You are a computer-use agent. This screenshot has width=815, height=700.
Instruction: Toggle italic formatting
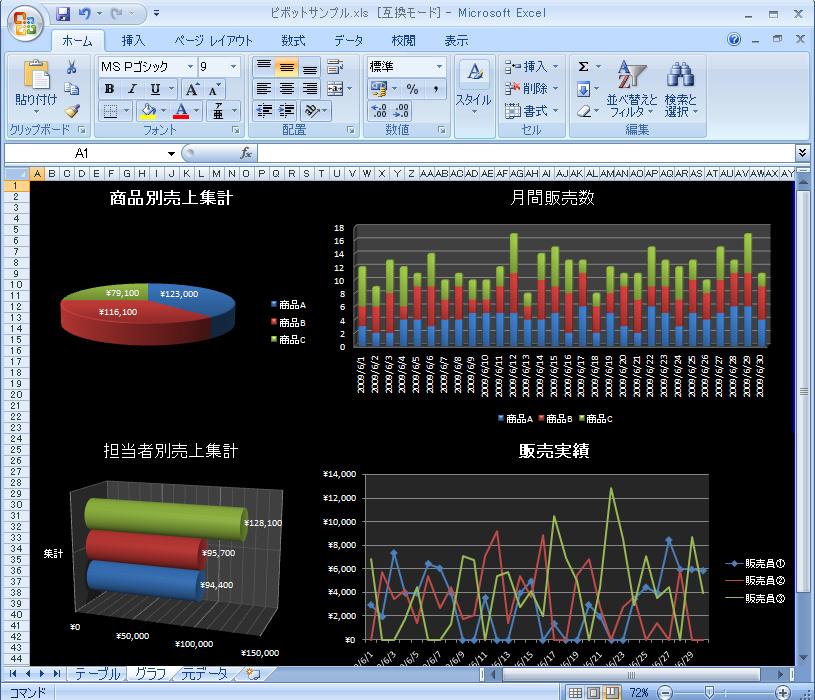[x=133, y=89]
